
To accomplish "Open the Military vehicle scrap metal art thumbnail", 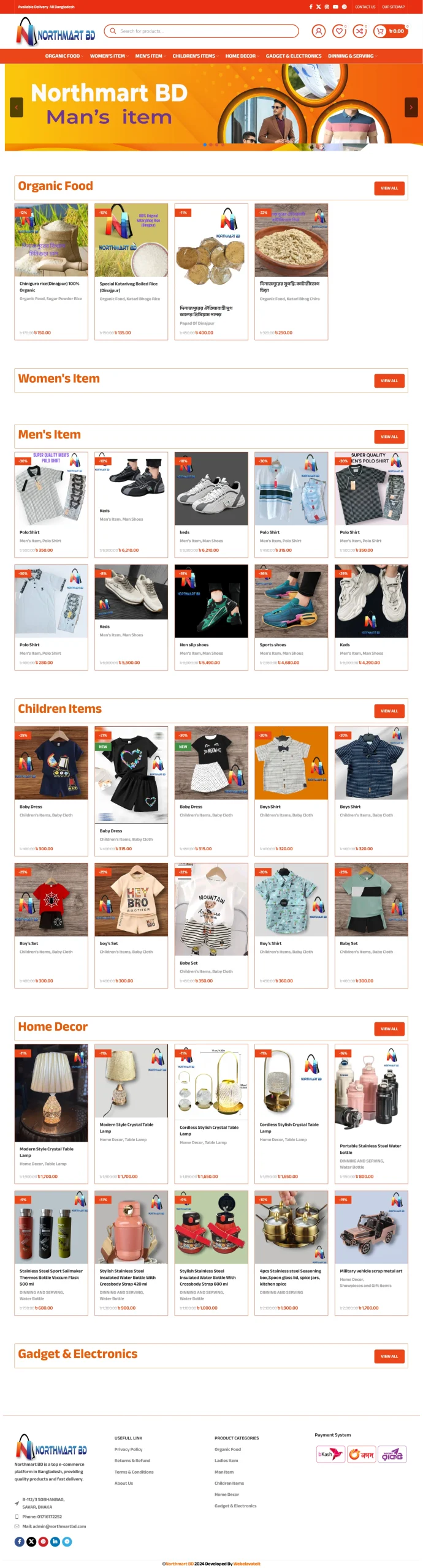I will coord(371,1227).
